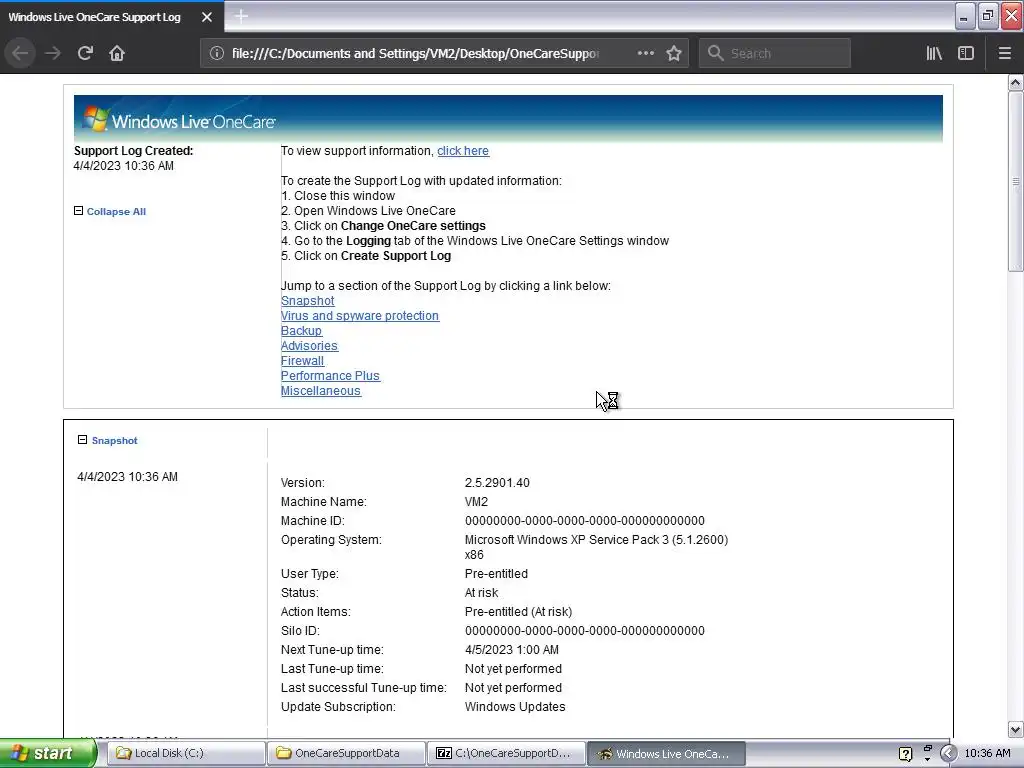Screen dimensions: 1024x768
Task: Switch to 7-Zip C:\OneCareSupportD taskbar button
Action: pyautogui.click(x=506, y=754)
